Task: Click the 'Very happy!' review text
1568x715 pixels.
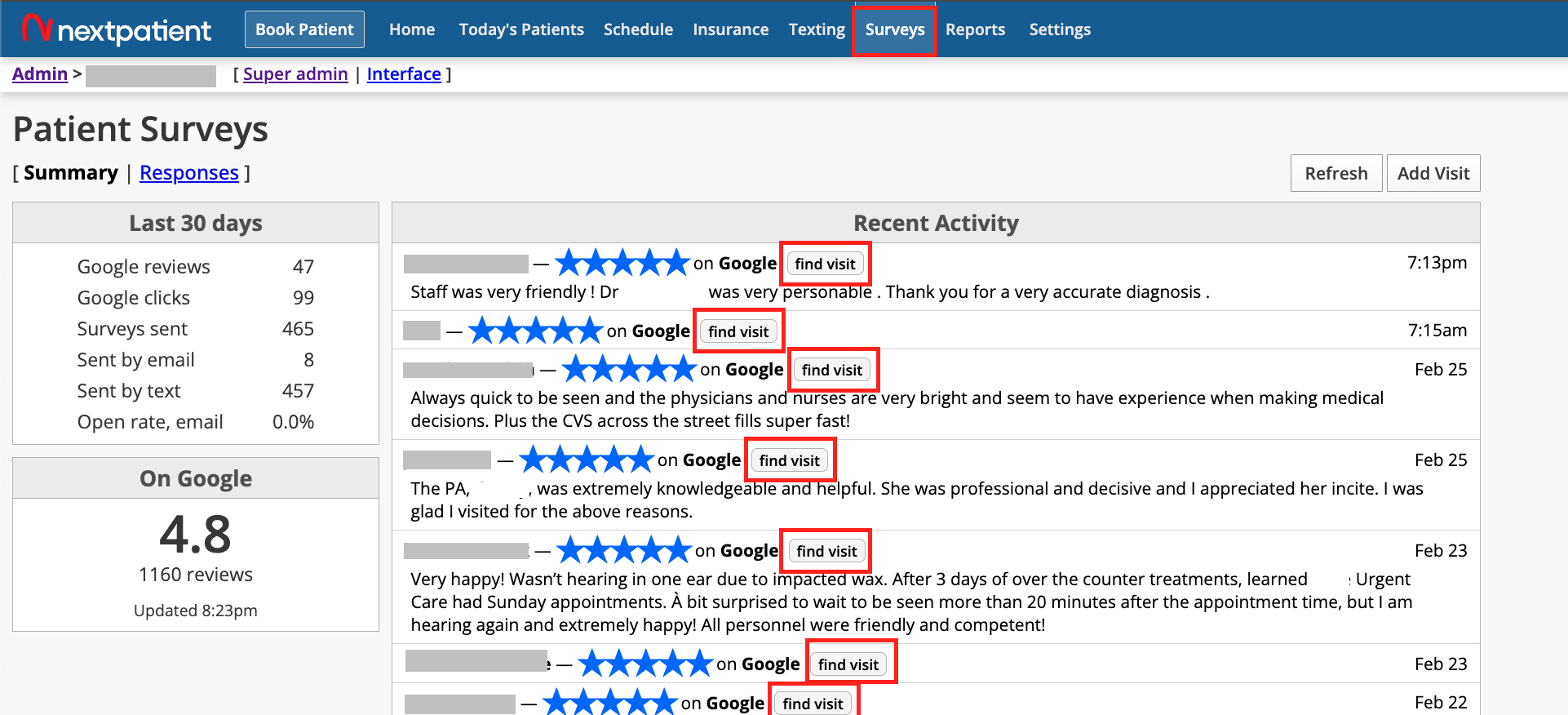Action: pyautogui.click(x=911, y=602)
